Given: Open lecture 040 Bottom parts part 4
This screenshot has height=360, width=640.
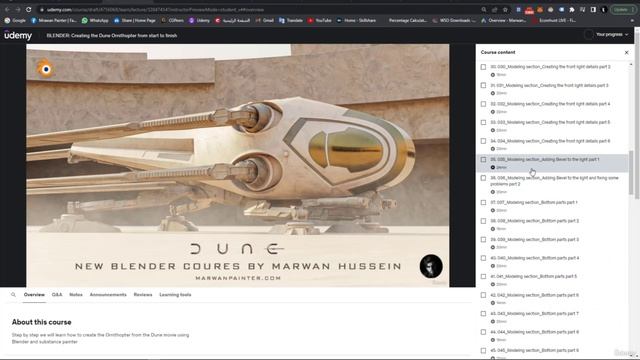Looking at the screenshot, I should pos(552,262).
